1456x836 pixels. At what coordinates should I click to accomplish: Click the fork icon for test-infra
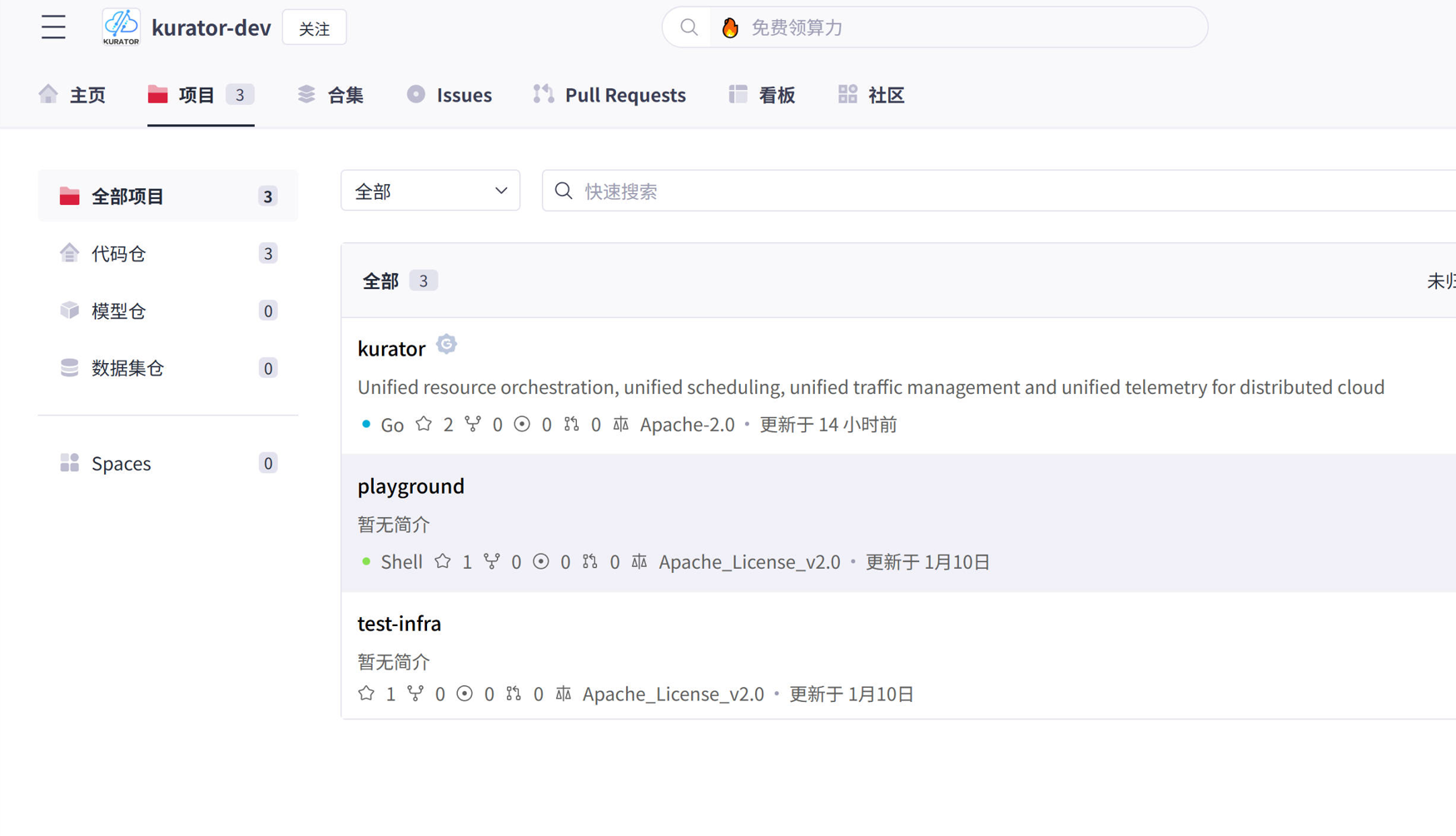tap(415, 693)
